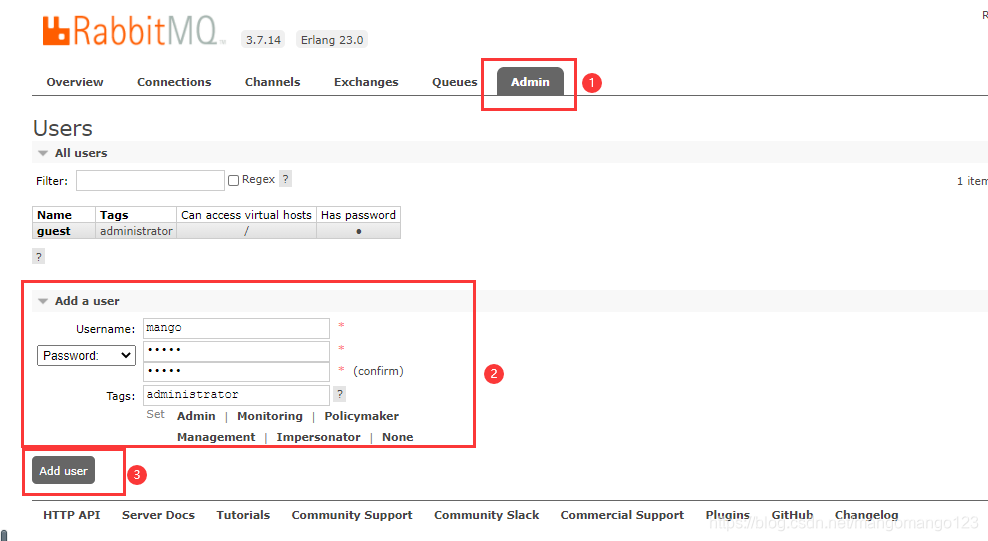This screenshot has width=988, height=541.
Task: Open the Password type dropdown
Action: (x=86, y=355)
